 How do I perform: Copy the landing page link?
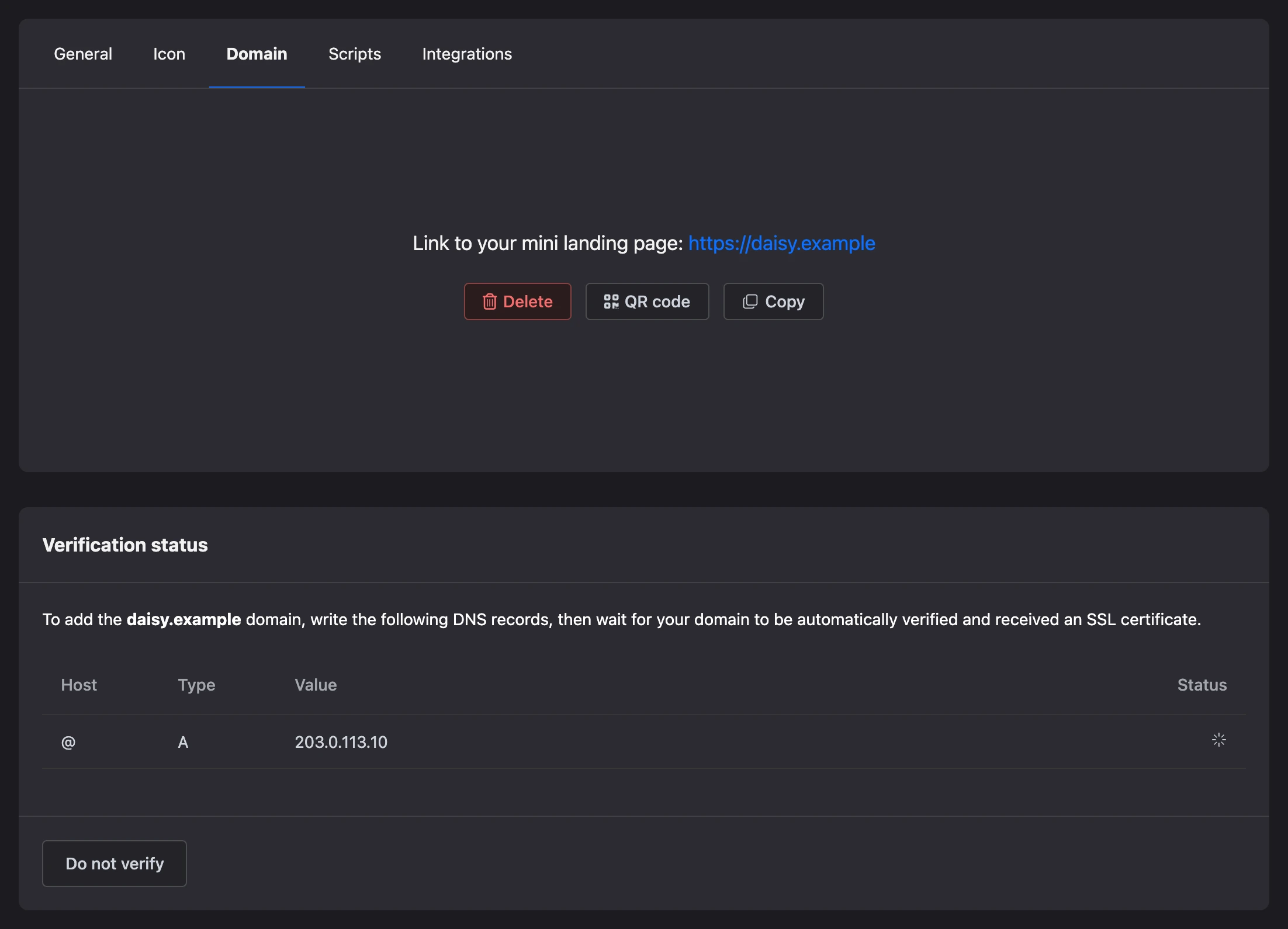(773, 301)
